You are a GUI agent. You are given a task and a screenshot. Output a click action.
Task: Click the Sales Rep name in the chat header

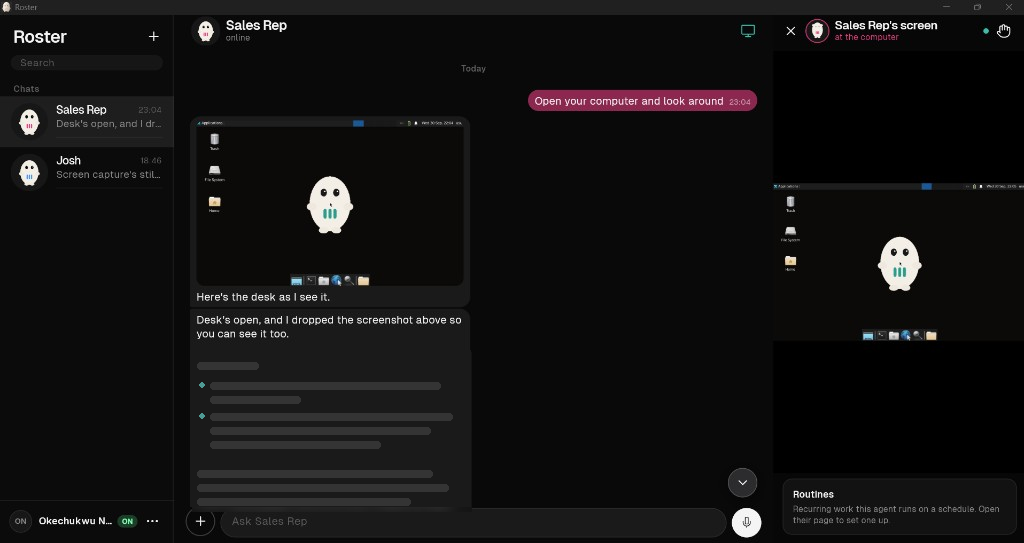tap(256, 25)
